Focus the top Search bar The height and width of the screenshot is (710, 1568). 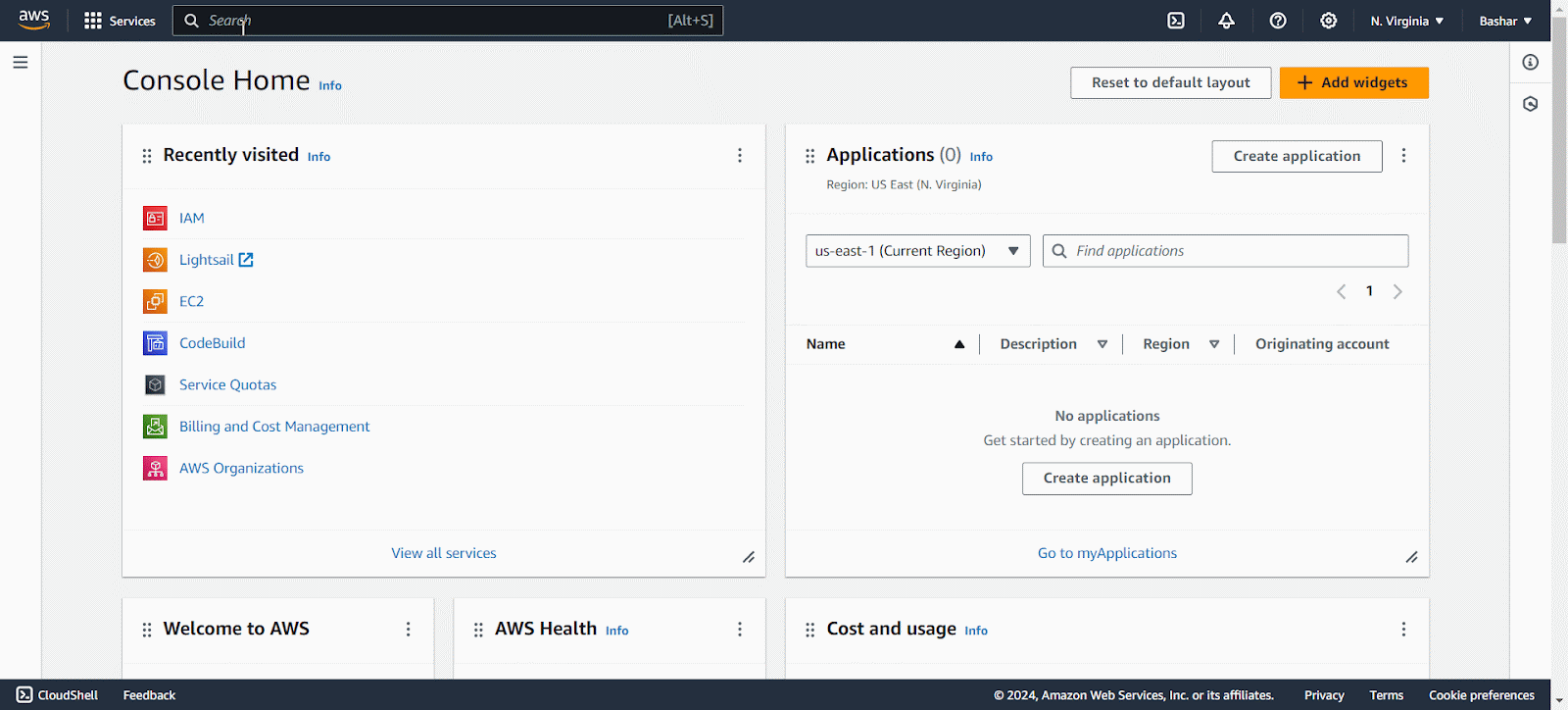448,21
